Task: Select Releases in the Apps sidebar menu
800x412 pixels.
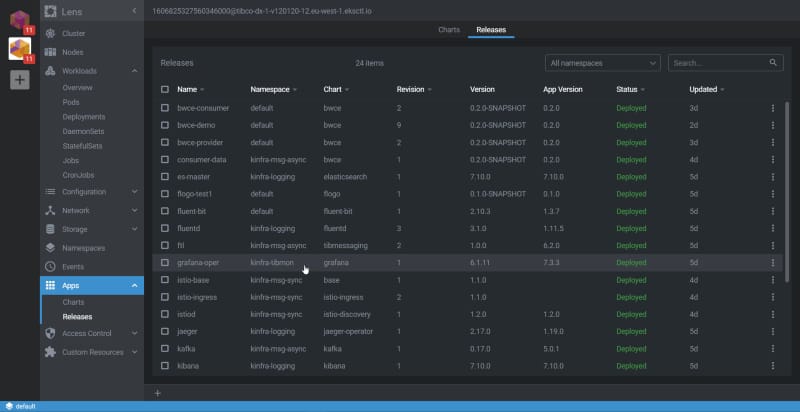Action: coord(77,317)
